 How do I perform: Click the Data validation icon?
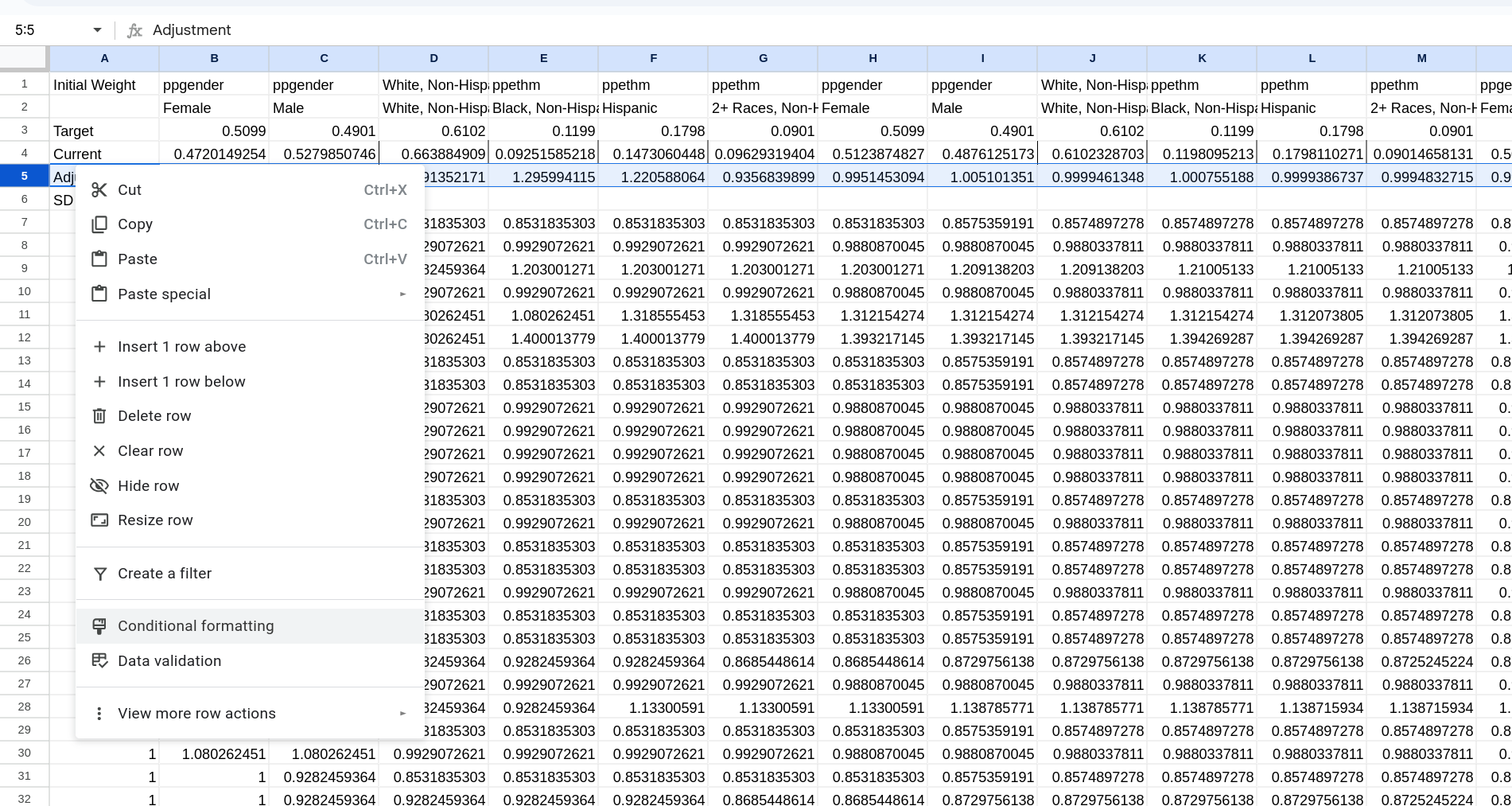pos(99,661)
